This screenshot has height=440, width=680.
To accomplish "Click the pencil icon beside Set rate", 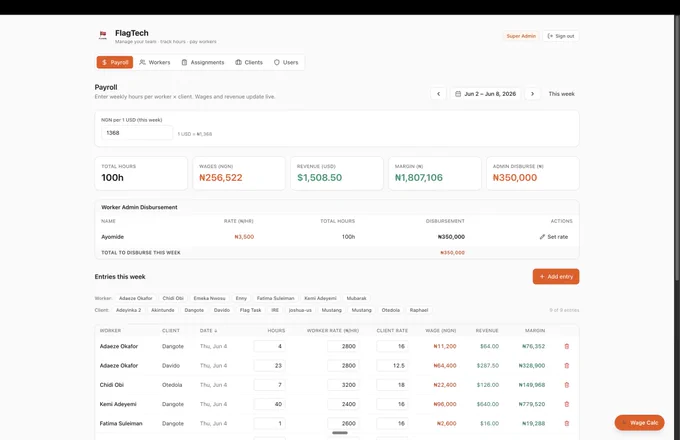I will (542, 237).
